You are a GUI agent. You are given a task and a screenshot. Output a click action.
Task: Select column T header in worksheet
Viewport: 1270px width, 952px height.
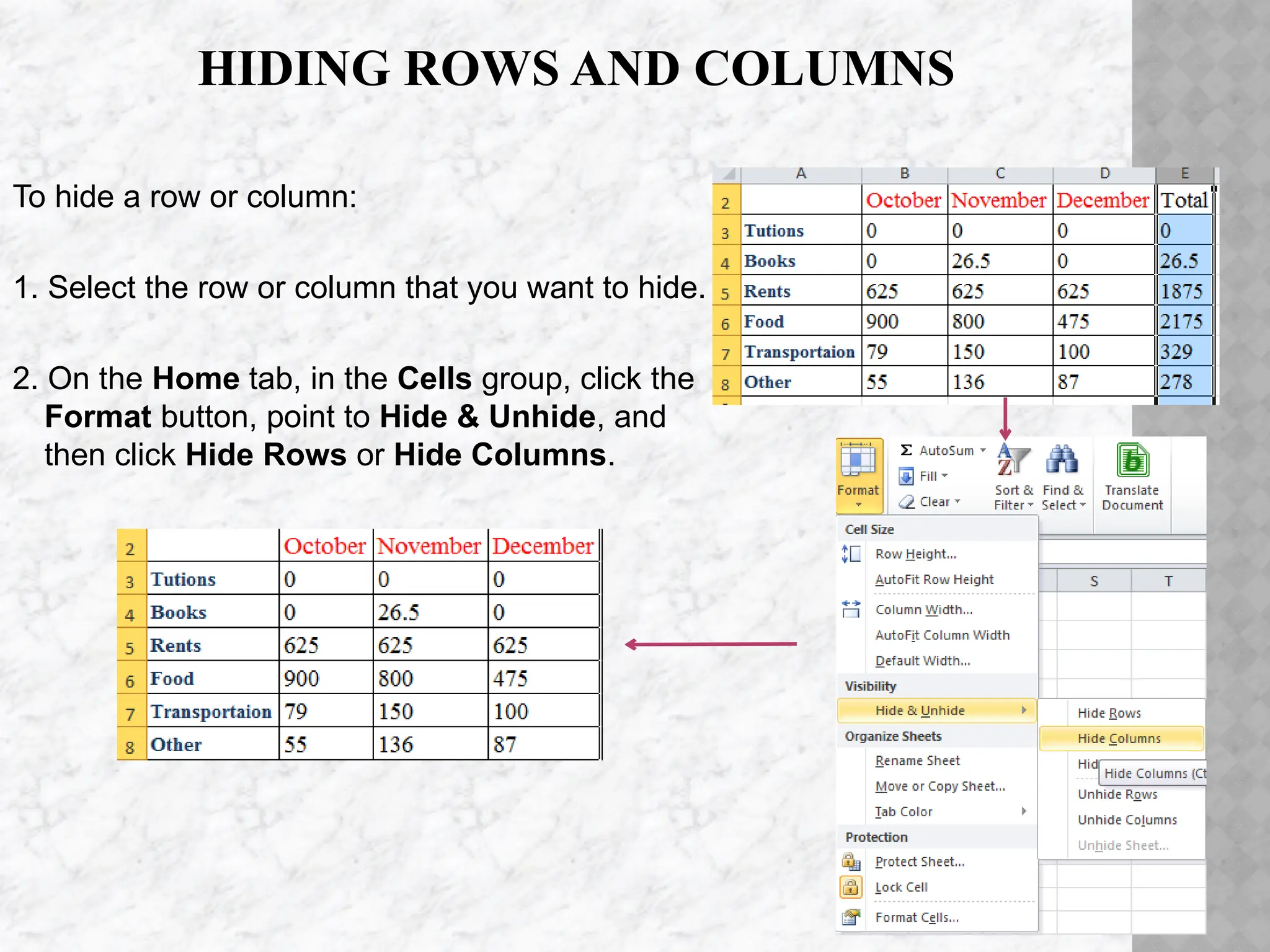[x=1168, y=581]
